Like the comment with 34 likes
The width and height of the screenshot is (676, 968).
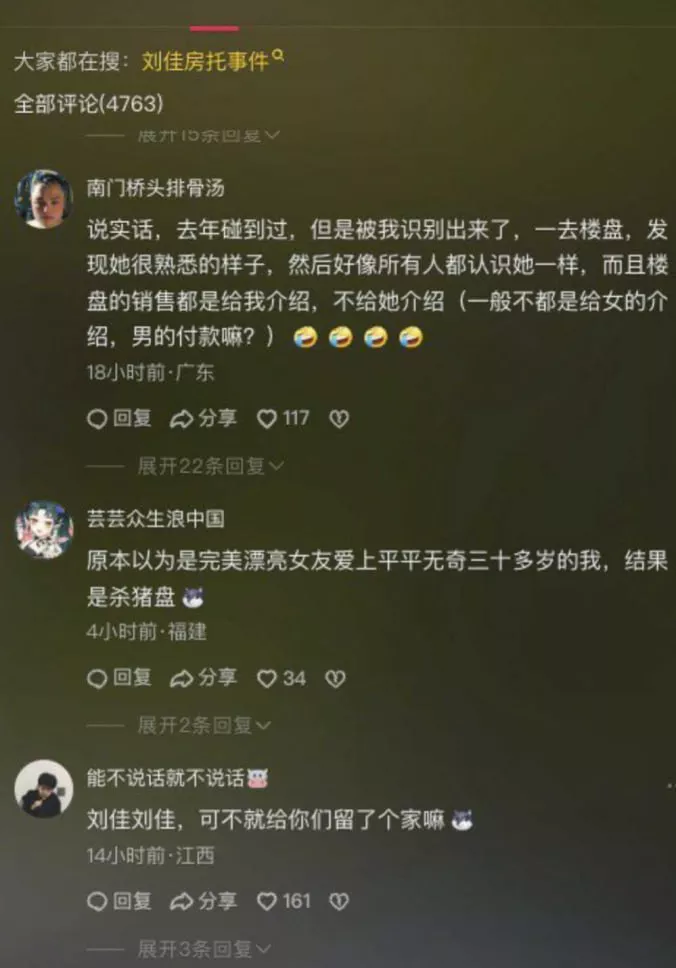[281, 678]
